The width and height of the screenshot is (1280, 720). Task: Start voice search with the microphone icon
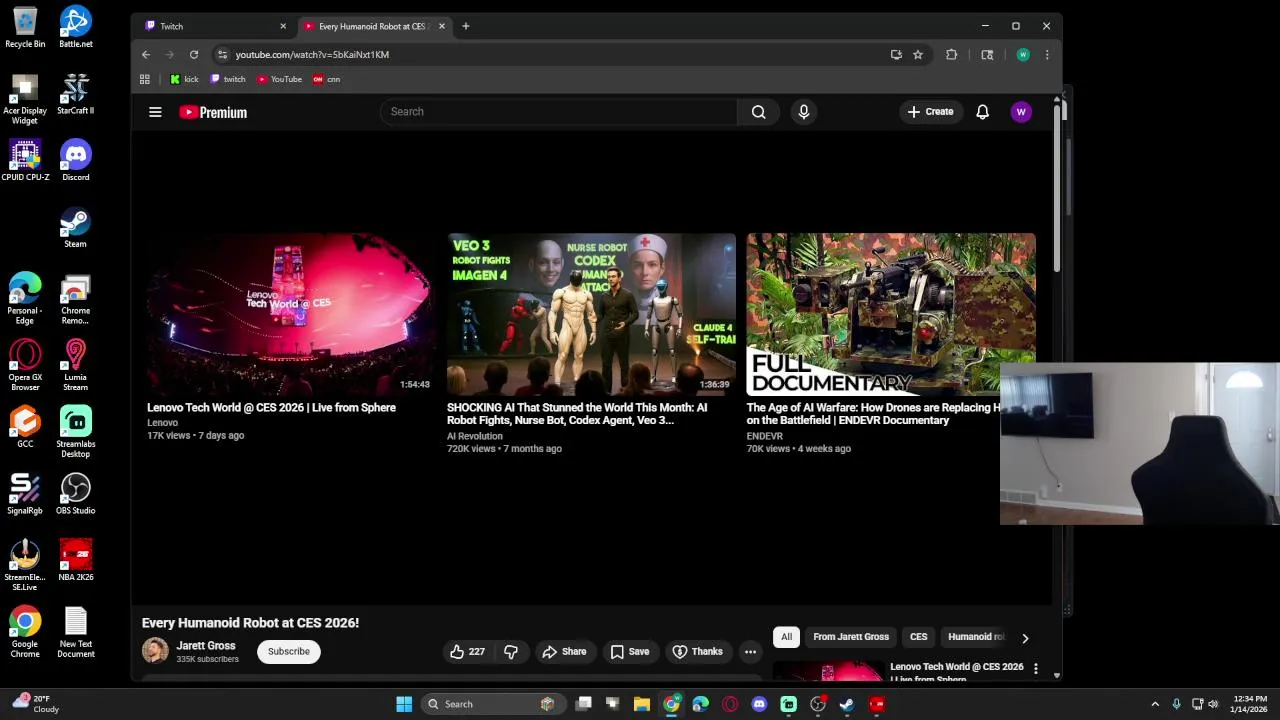click(x=803, y=112)
